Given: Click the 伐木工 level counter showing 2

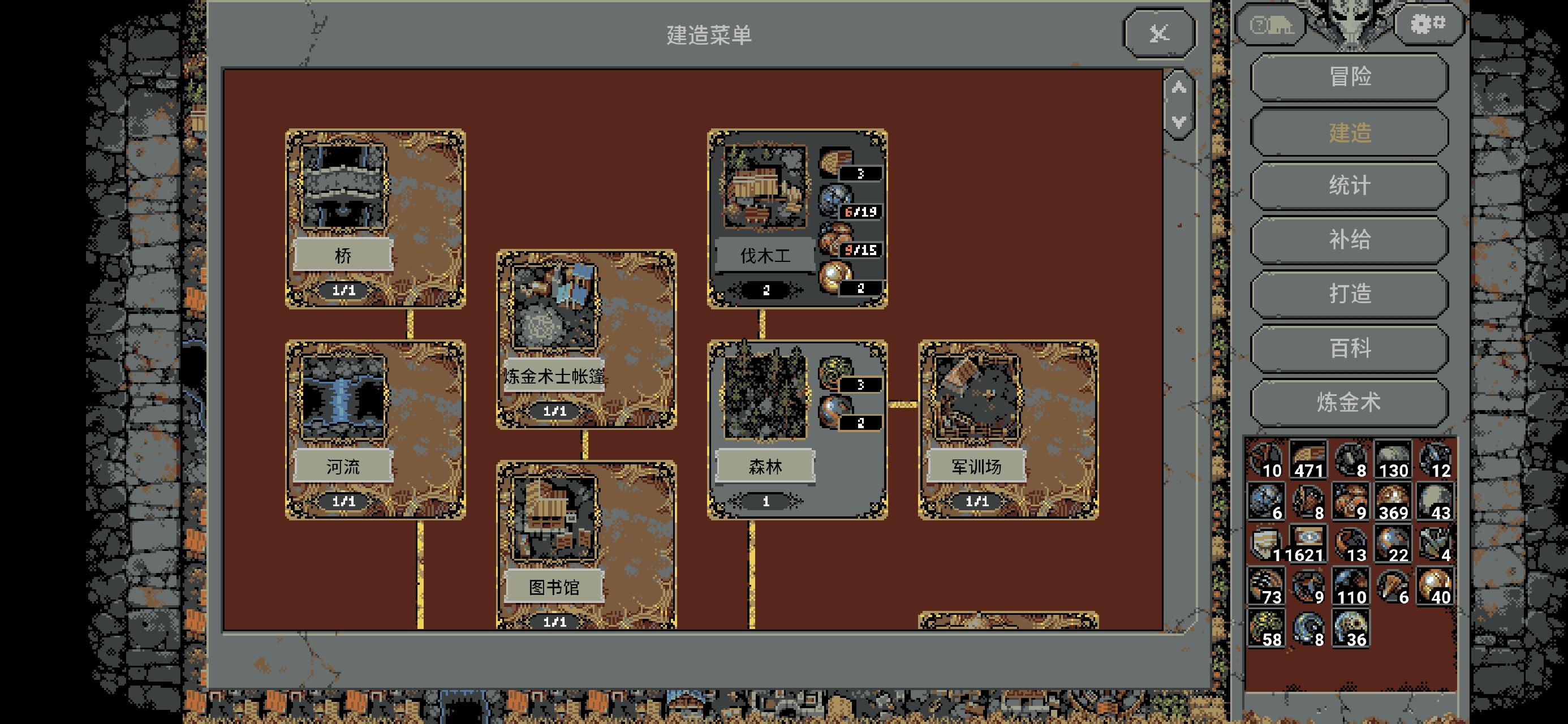Looking at the screenshot, I should pos(766,291).
